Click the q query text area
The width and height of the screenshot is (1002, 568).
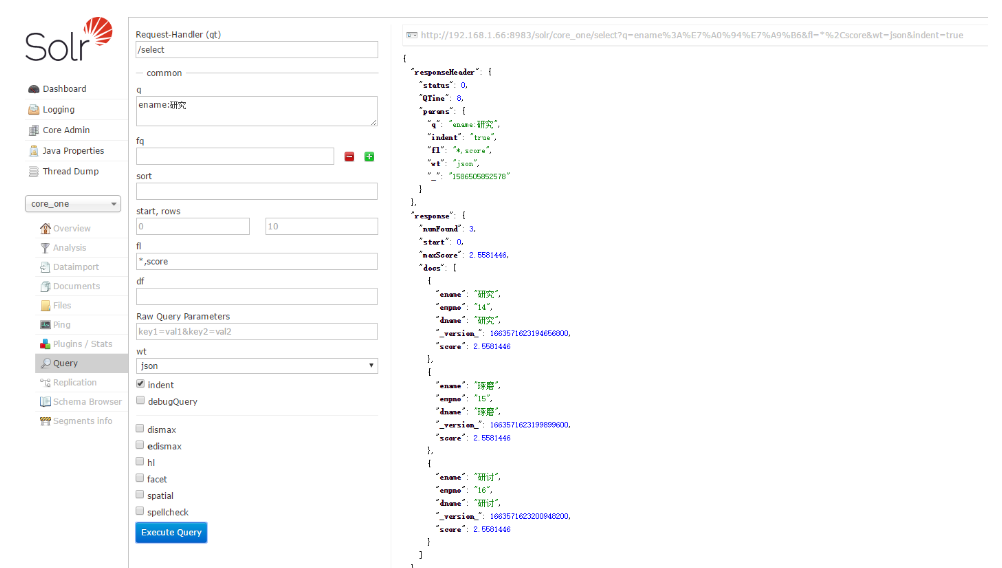pos(257,111)
